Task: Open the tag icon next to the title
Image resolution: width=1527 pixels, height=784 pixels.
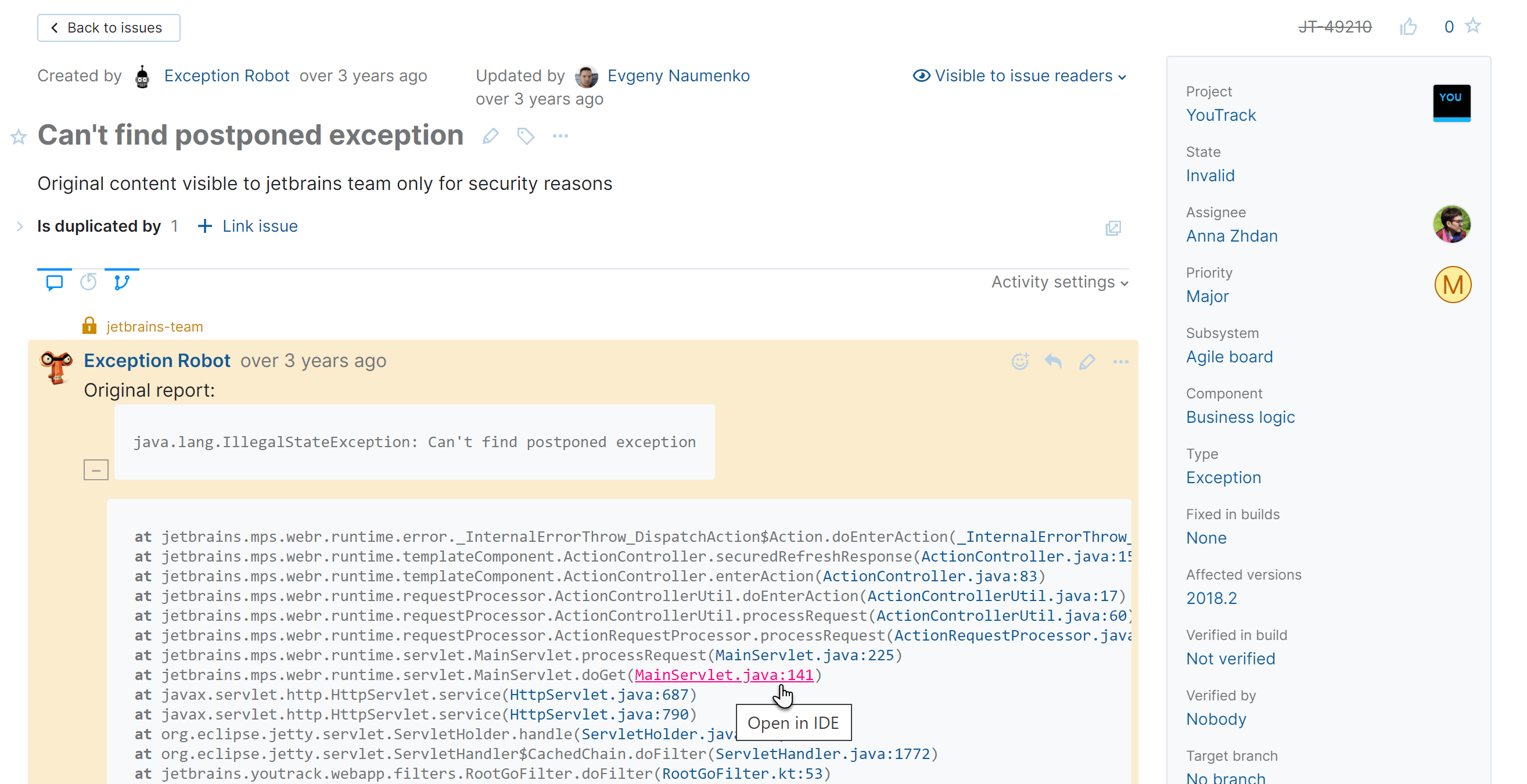Action: coord(525,136)
